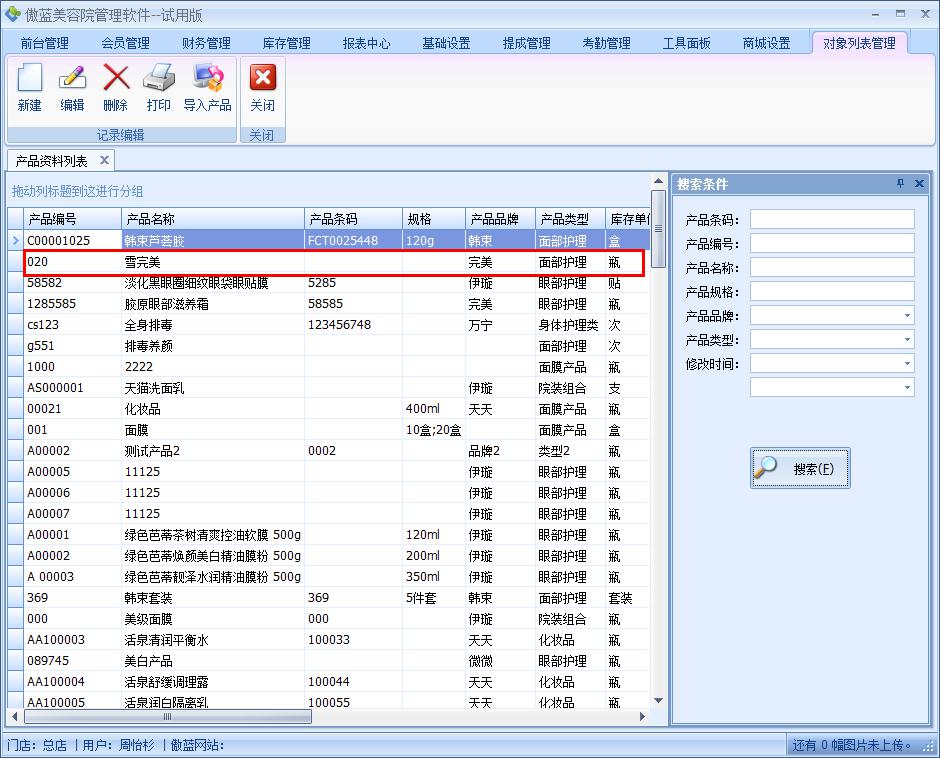Viewport: 940px width, 758px height.
Task: Click the 打印 (Print) printer icon
Action: coord(159,79)
